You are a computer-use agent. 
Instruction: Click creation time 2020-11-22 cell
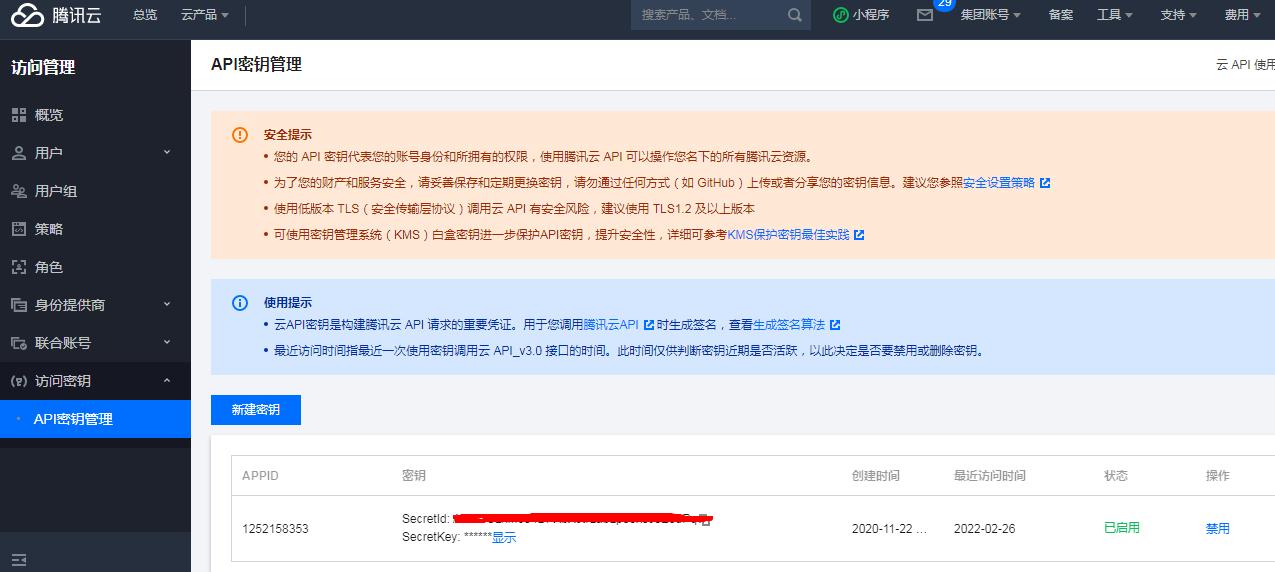coord(889,528)
